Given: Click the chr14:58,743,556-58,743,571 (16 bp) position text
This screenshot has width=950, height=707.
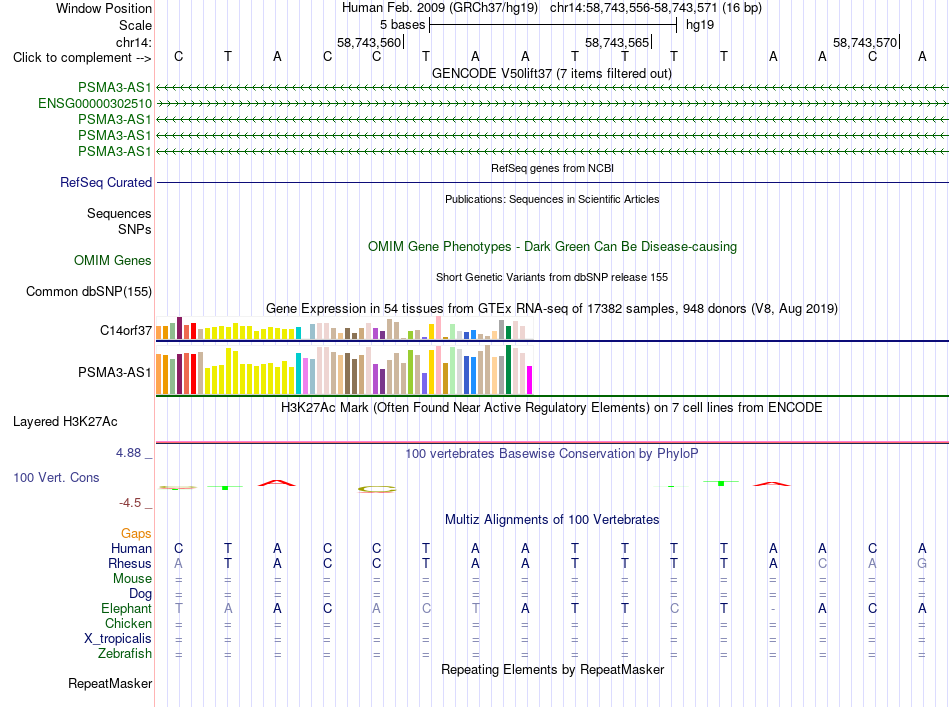Looking at the screenshot, I should [x=656, y=8].
